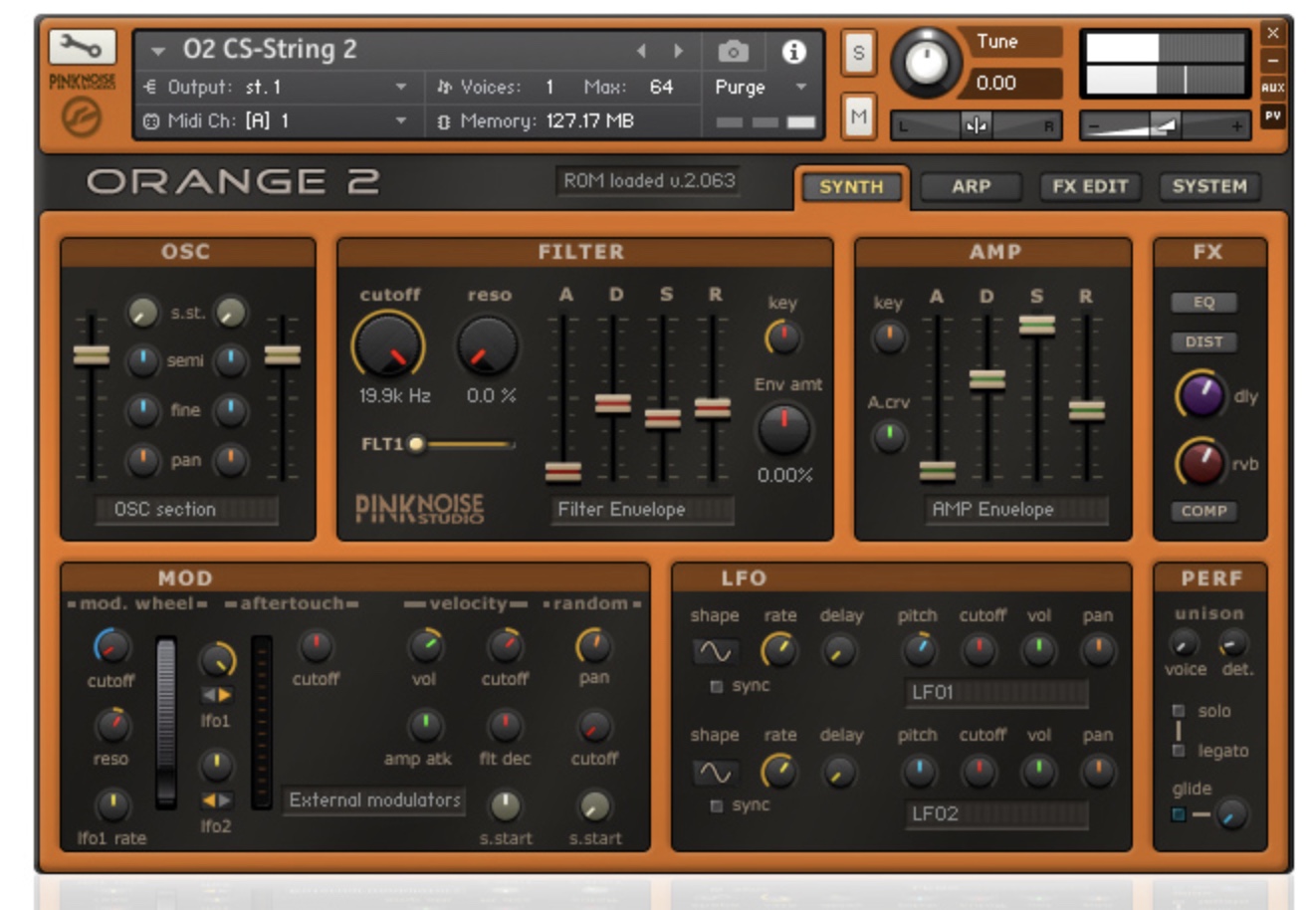Click the AUX button
Image resolution: width=1316 pixels, height=910 pixels.
click(x=1272, y=88)
